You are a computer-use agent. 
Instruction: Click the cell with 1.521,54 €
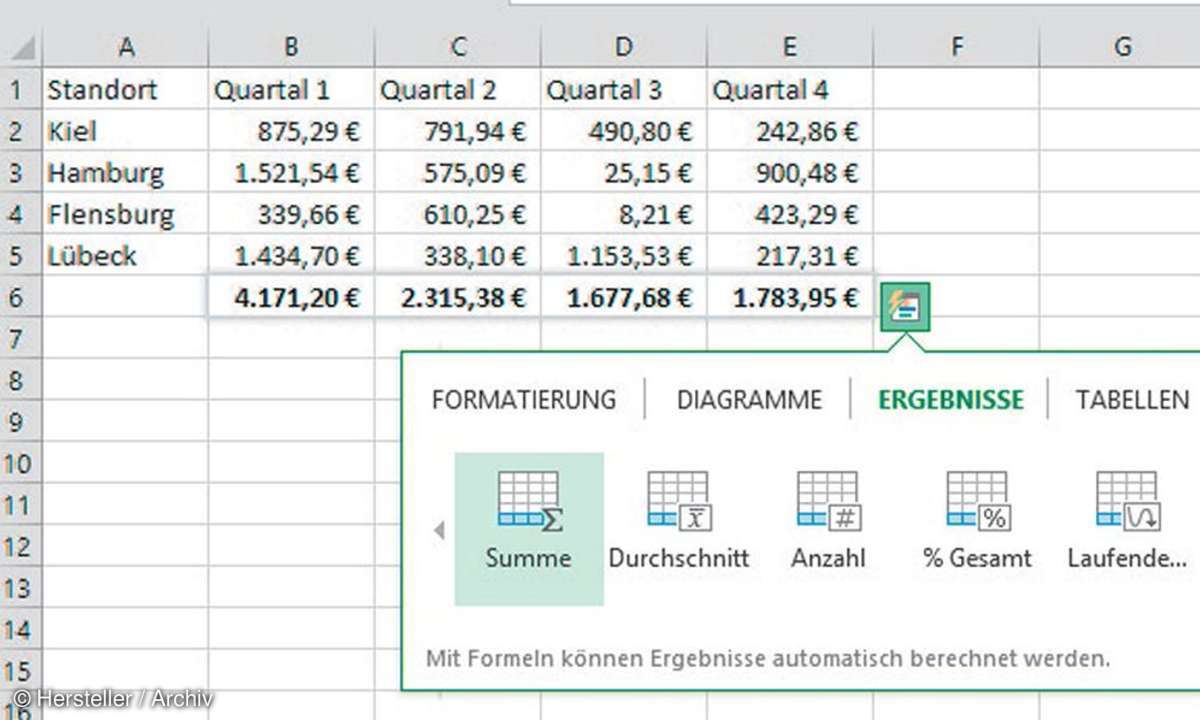click(x=291, y=172)
